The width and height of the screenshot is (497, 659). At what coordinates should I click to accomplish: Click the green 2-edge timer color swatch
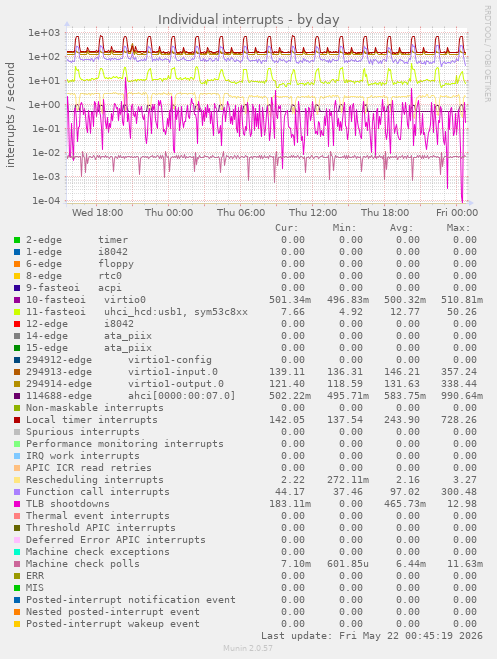17,240
